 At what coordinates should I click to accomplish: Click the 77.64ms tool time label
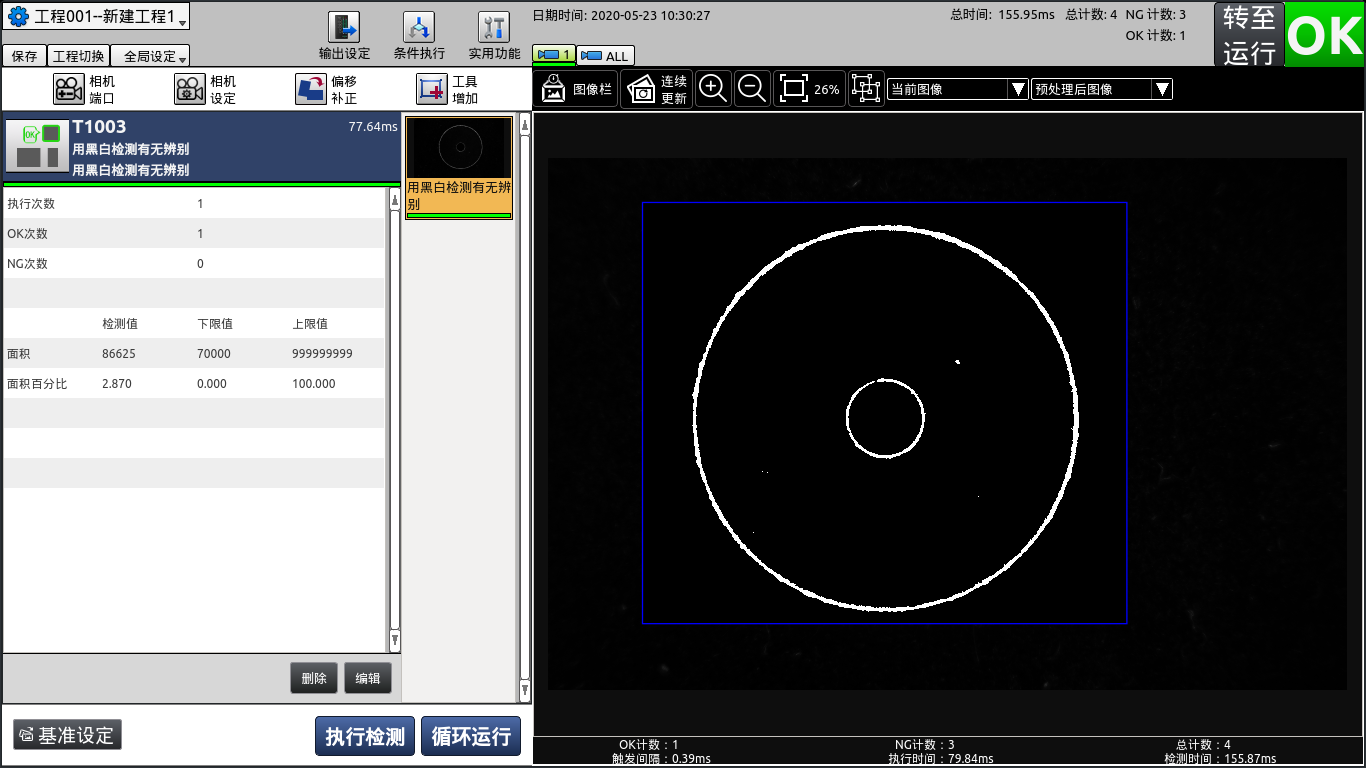[x=373, y=127]
